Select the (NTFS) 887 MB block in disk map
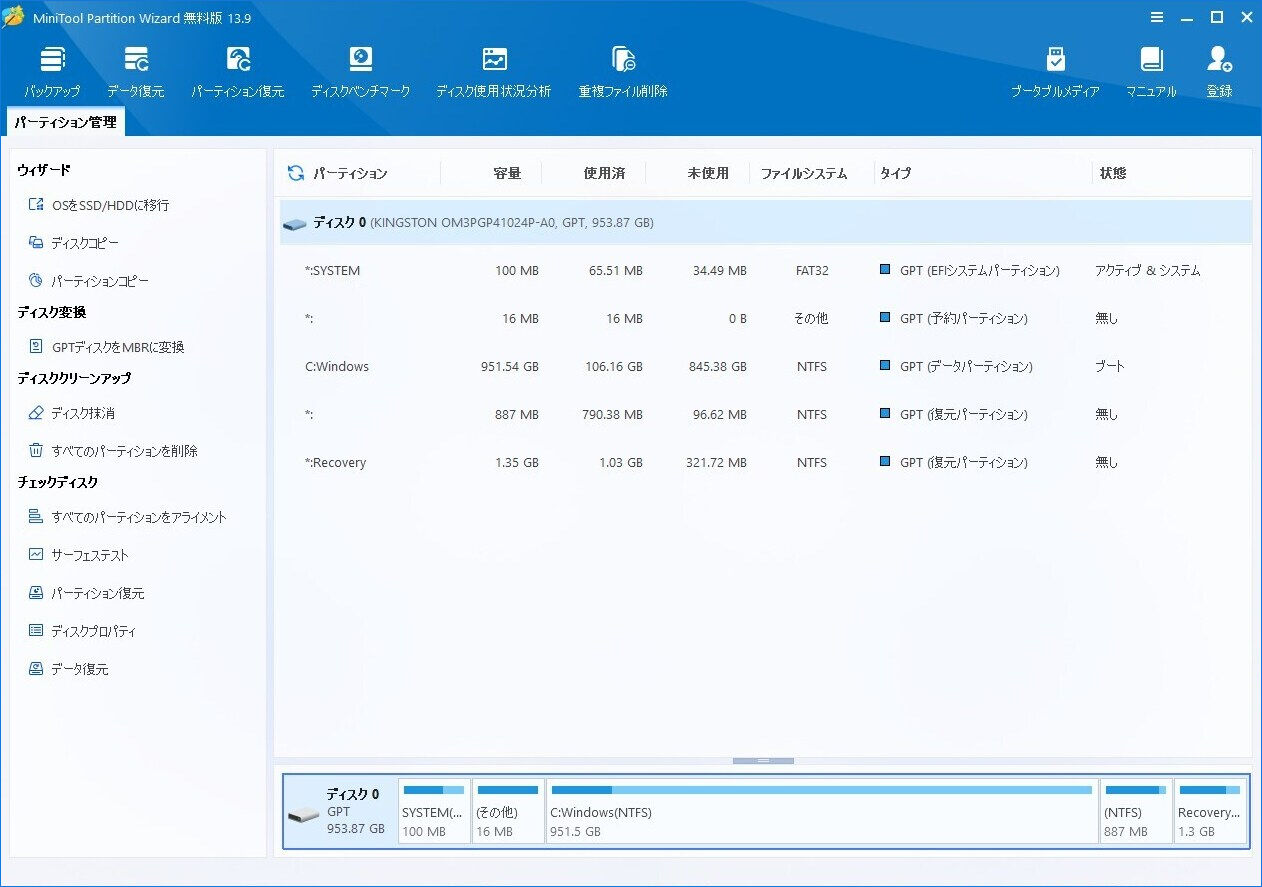 pos(1135,811)
